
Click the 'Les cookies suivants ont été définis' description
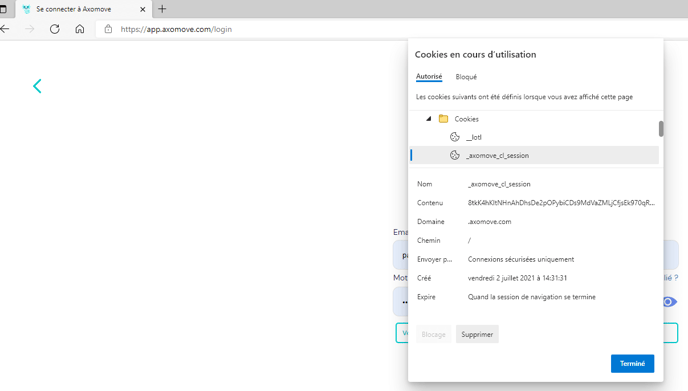524,97
